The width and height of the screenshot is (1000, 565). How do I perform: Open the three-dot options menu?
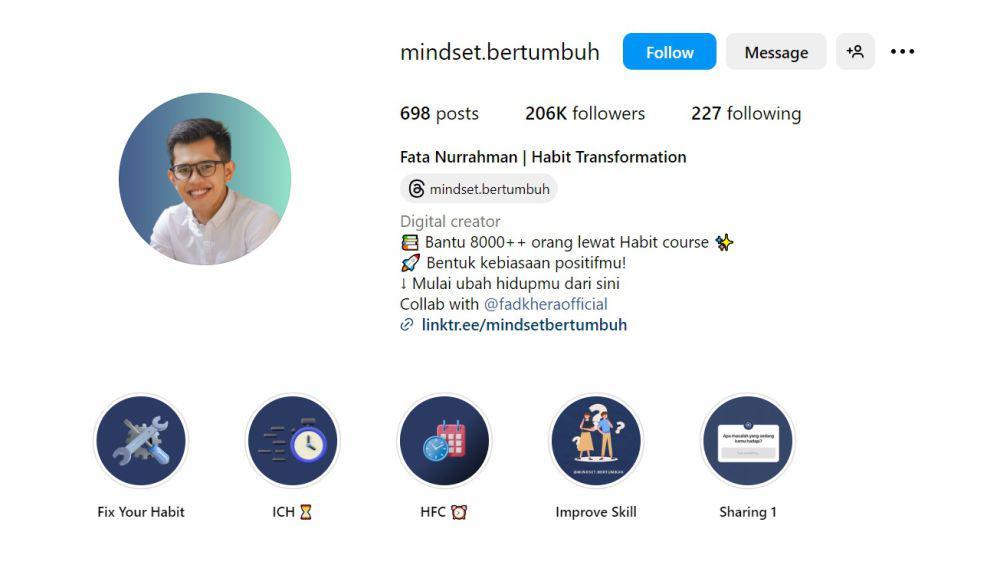pos(902,52)
